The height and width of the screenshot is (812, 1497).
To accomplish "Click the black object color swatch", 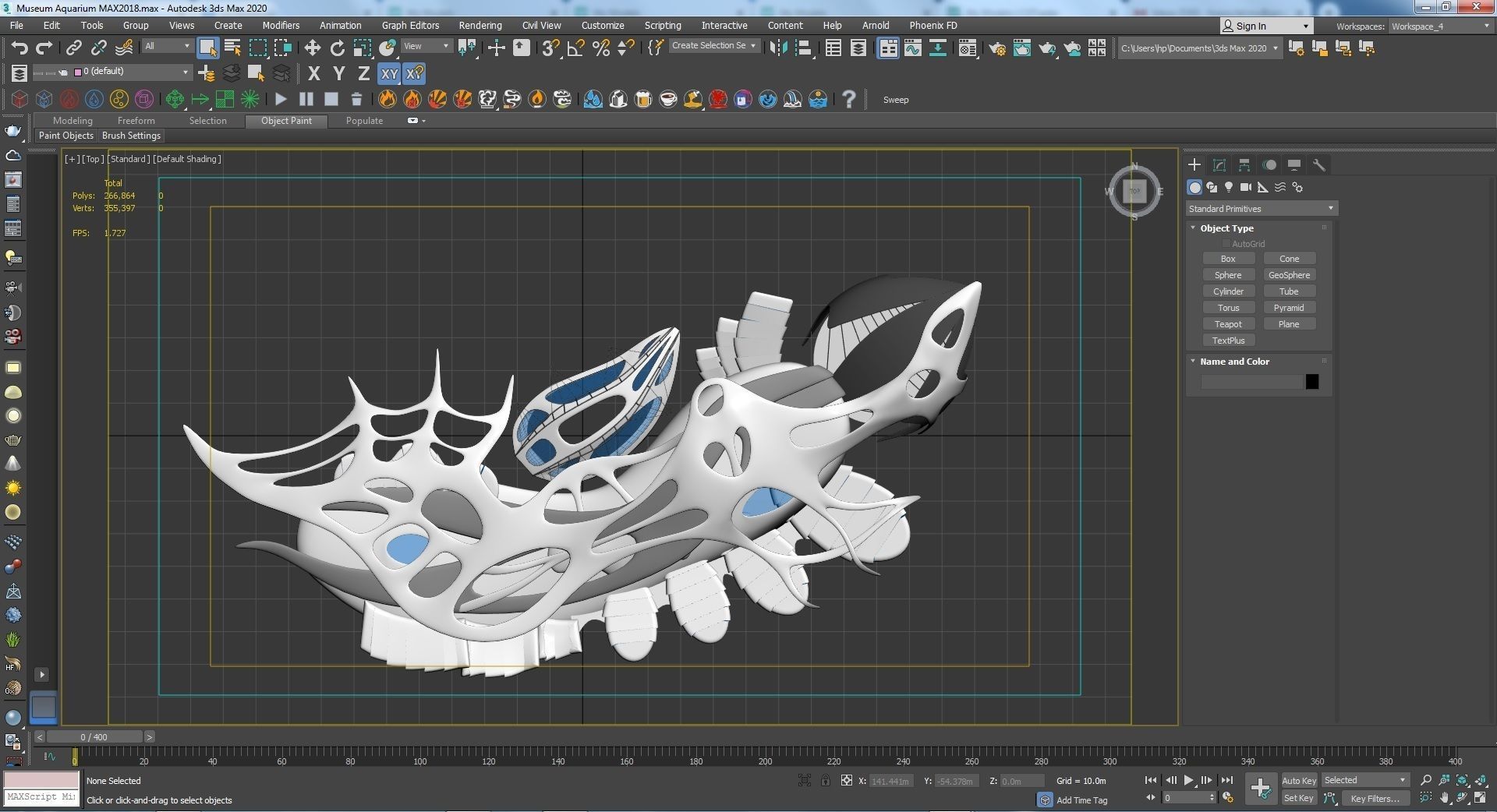I will [1312, 382].
